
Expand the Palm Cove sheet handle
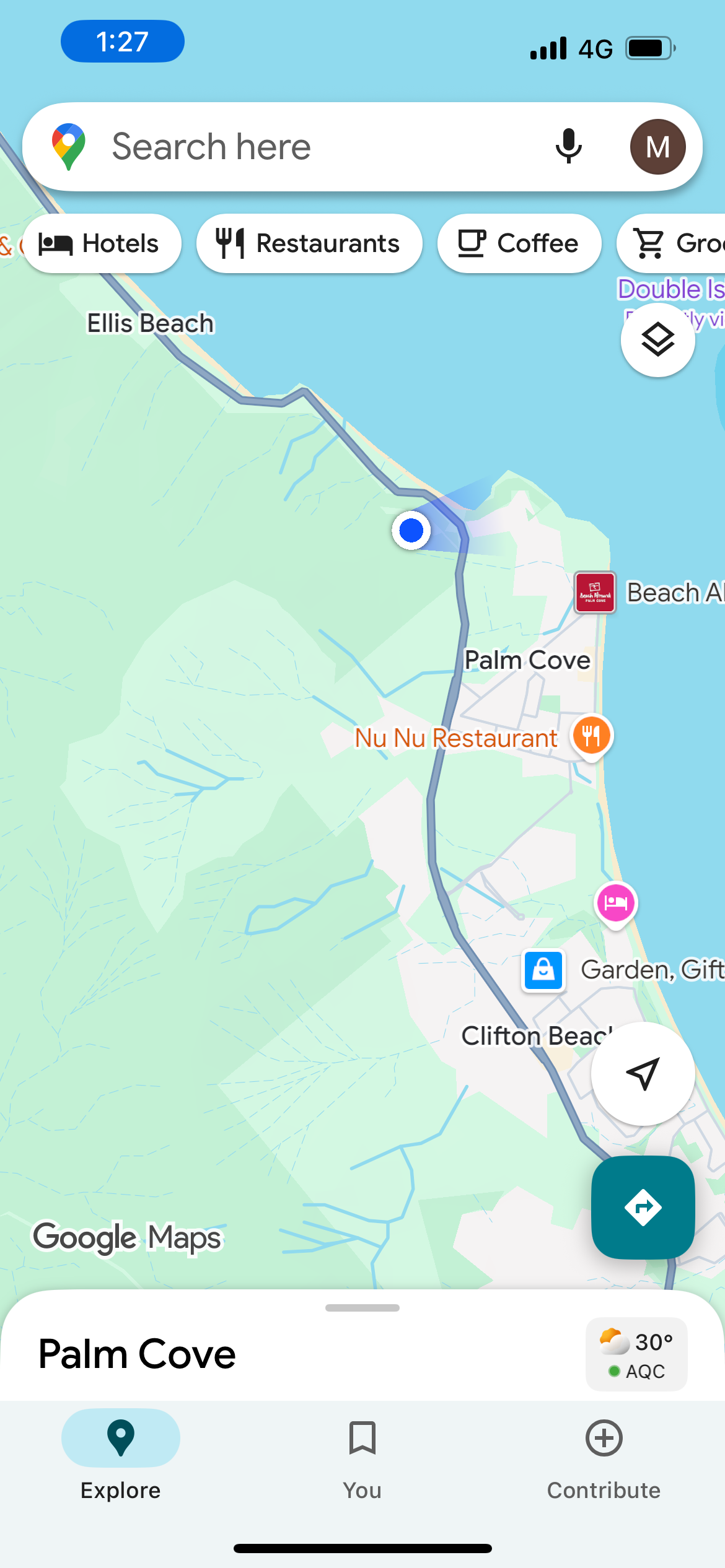pyautogui.click(x=362, y=1308)
